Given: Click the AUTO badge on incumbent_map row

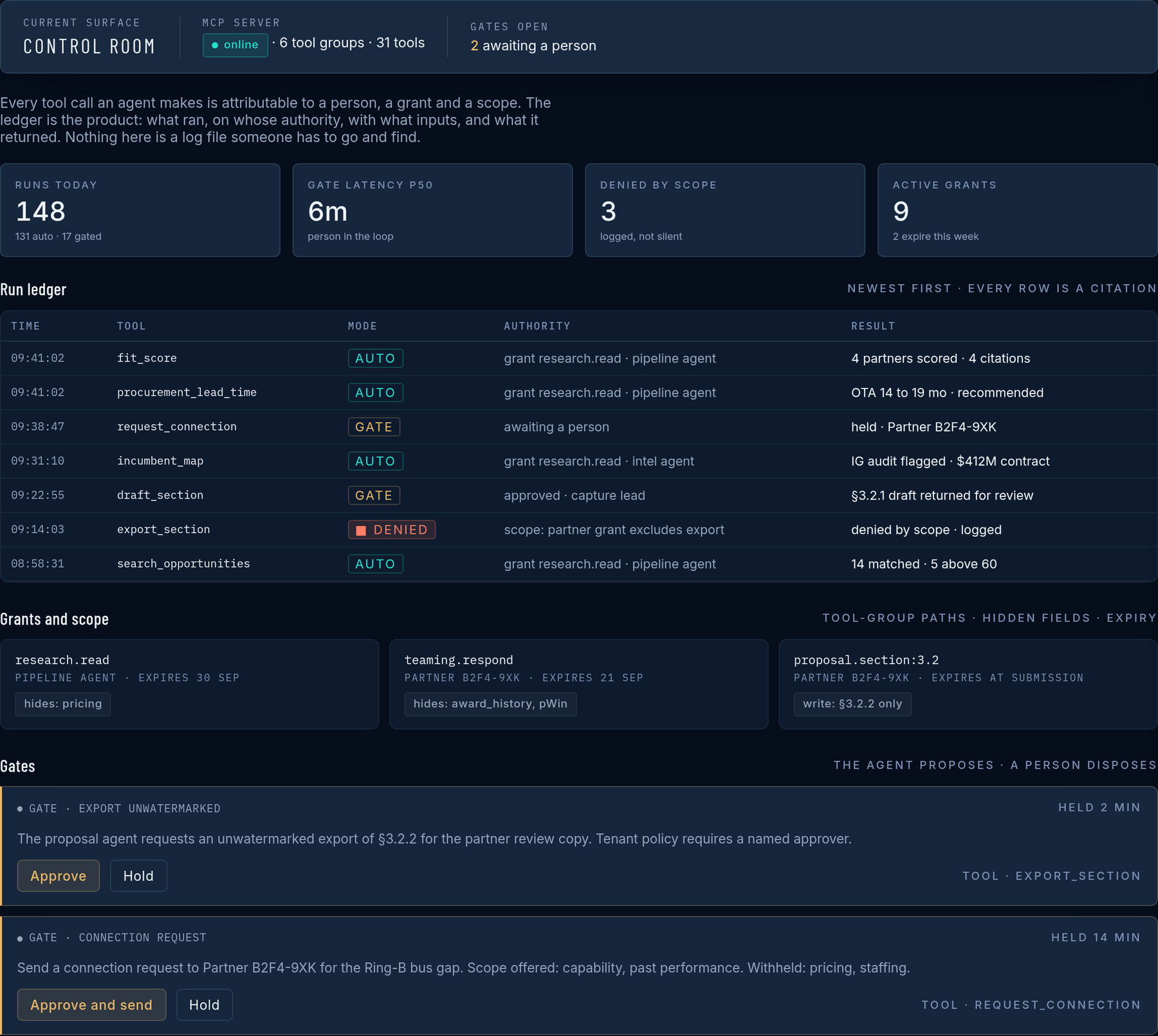Looking at the screenshot, I should 376,461.
